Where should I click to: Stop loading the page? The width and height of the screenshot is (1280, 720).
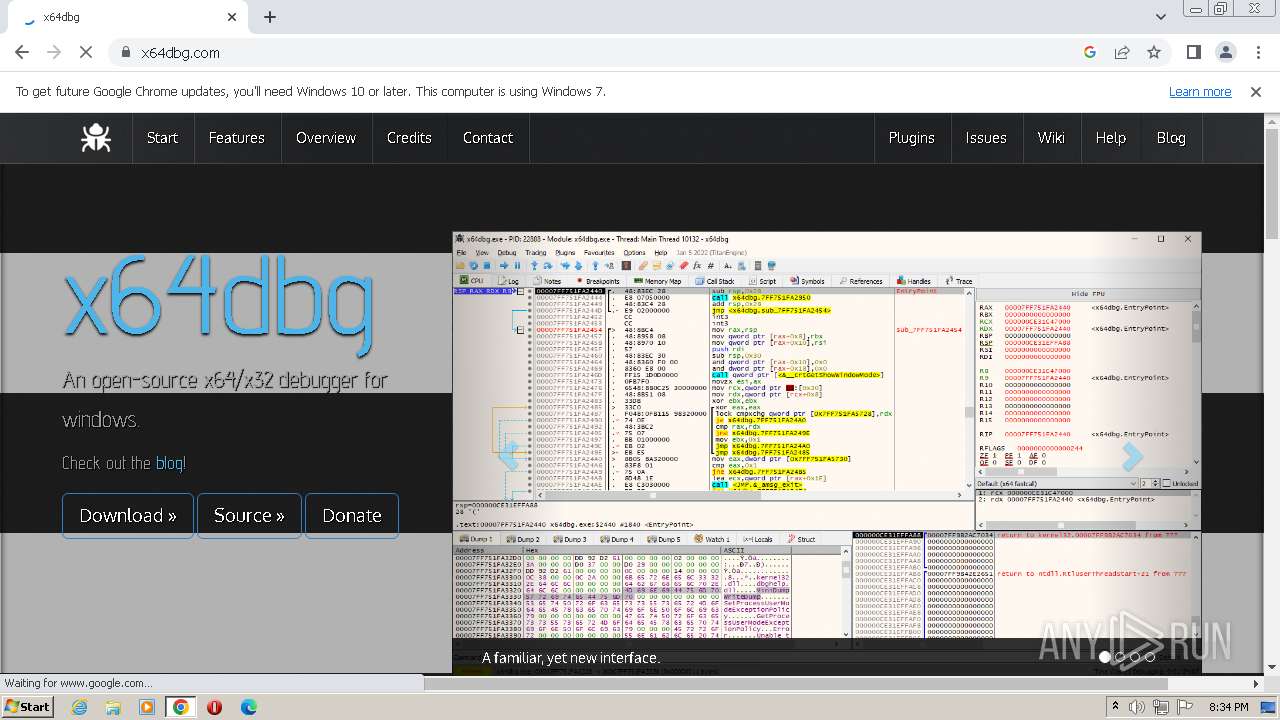(86, 52)
